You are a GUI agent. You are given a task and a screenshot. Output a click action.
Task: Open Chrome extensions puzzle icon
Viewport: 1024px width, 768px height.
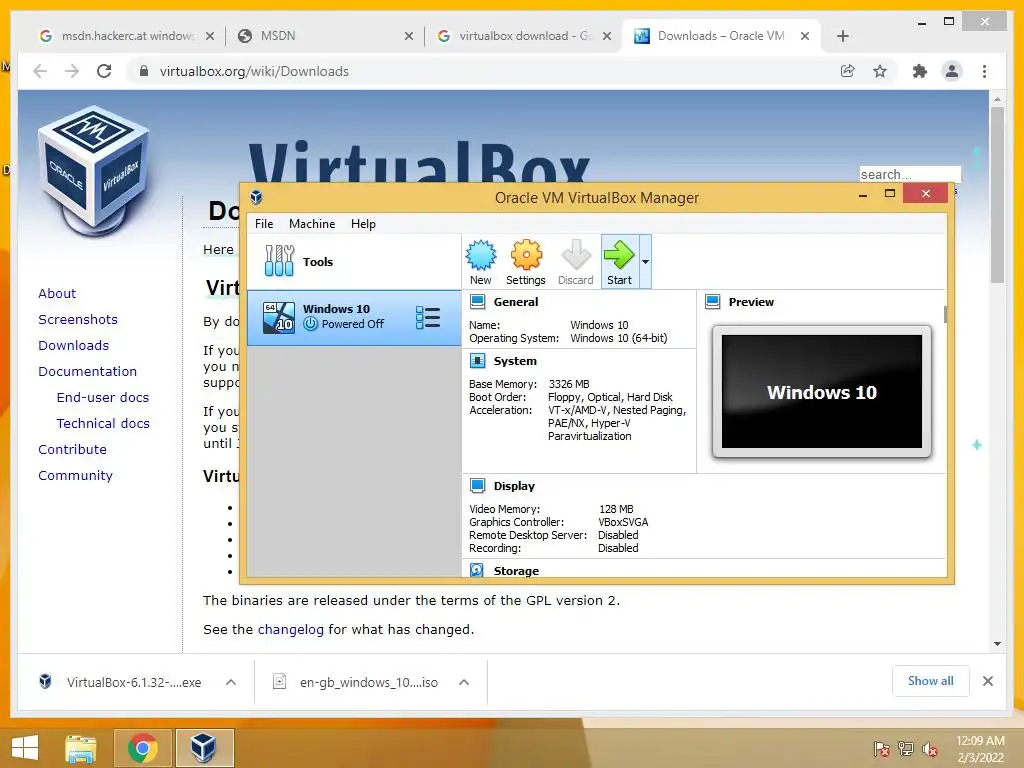coord(920,71)
